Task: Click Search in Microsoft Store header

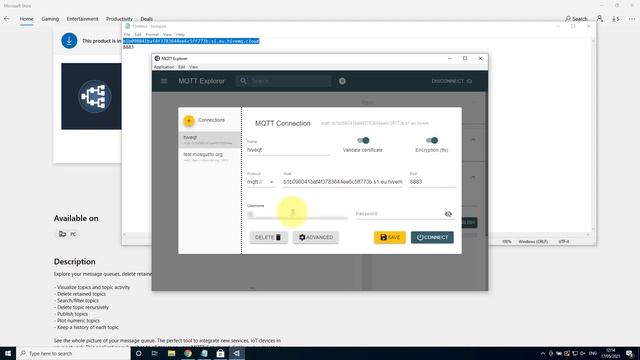Action: (576, 19)
